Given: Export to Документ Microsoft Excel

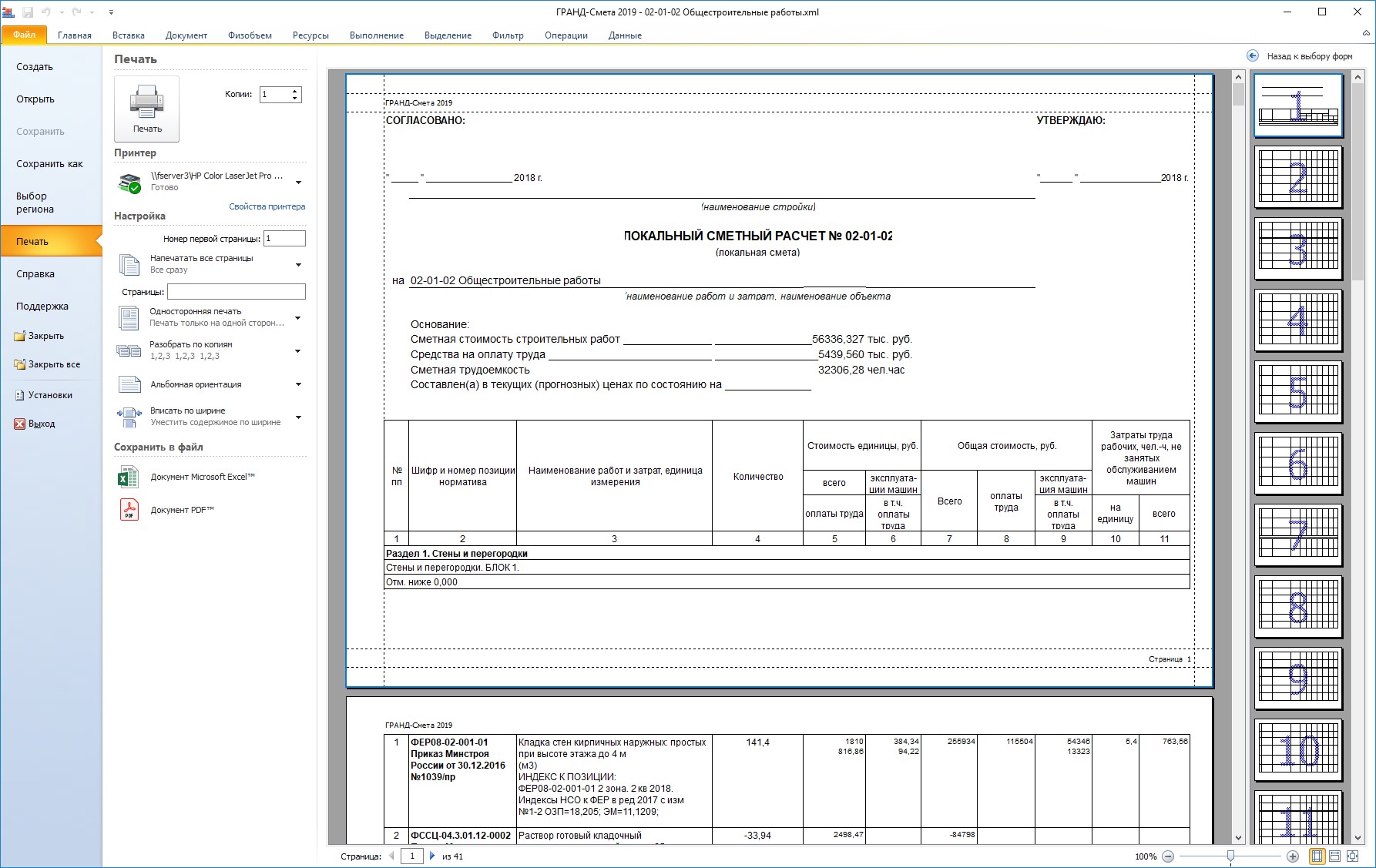Looking at the screenshot, I should [x=202, y=477].
